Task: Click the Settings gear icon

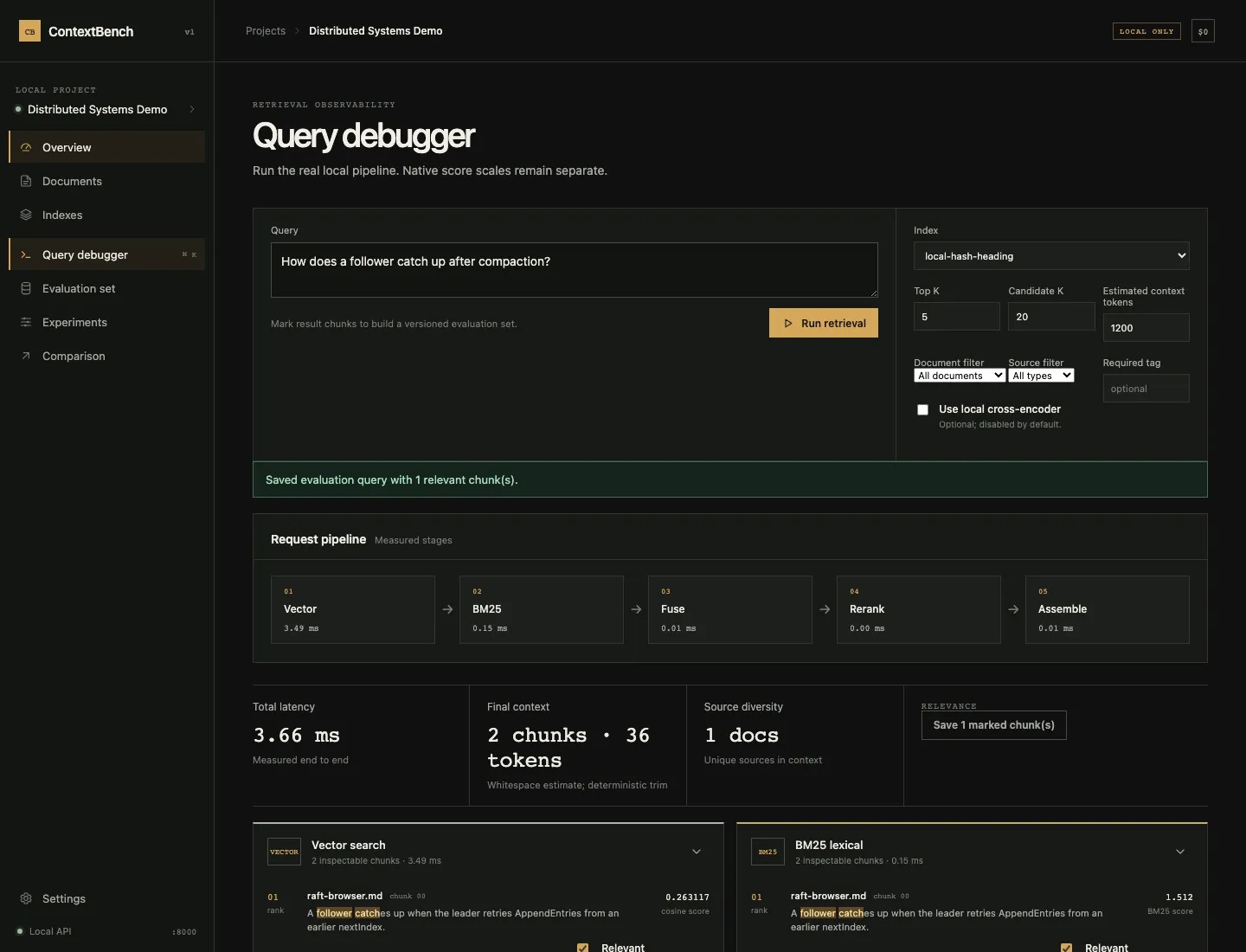Action: (x=26, y=898)
